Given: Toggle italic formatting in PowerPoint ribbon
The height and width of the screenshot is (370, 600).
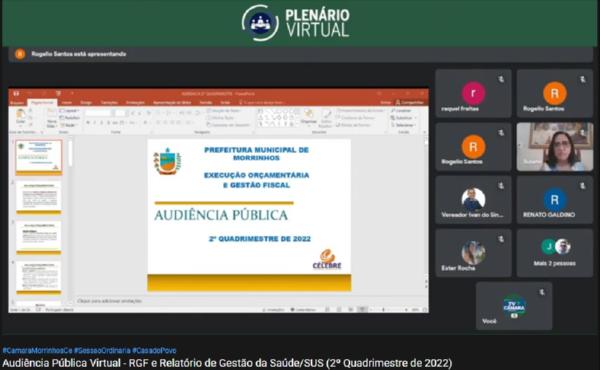Looking at the screenshot, I should (x=95, y=123).
